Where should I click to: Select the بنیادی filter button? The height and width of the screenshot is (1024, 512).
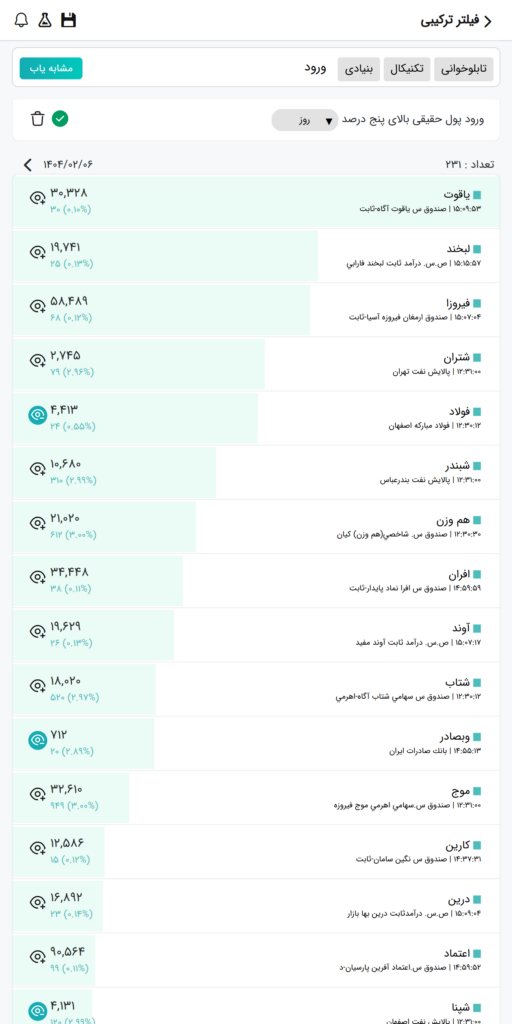point(359,69)
